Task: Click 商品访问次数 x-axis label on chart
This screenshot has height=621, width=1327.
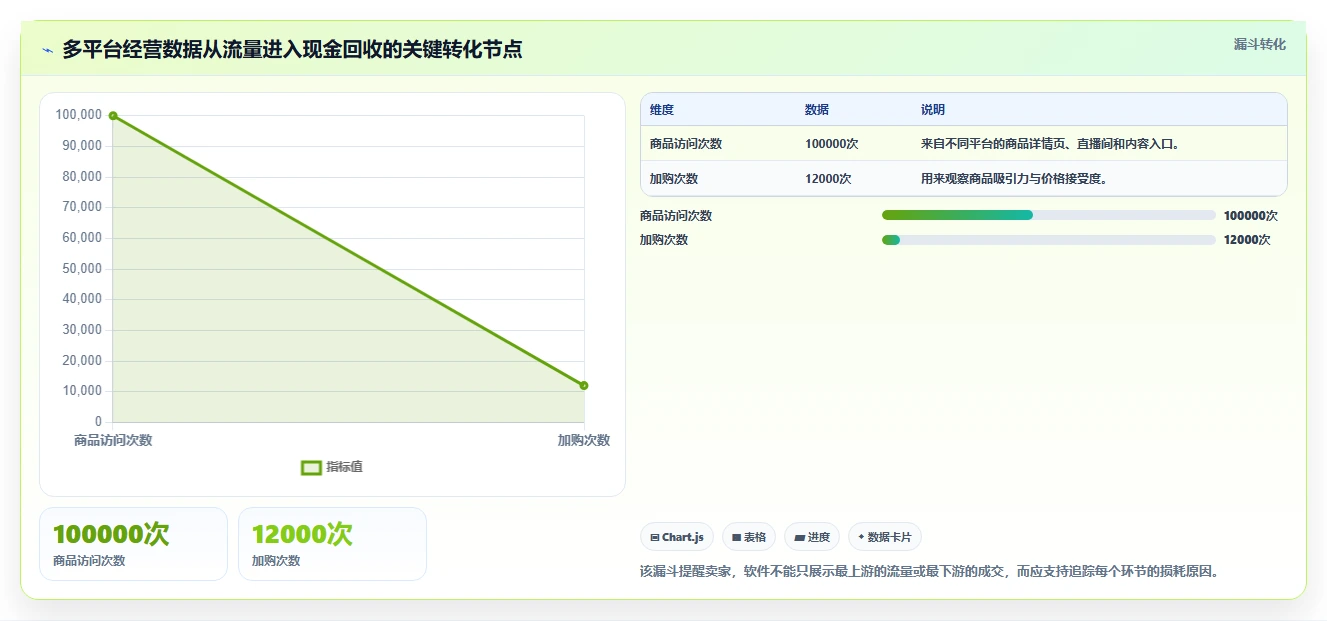Action: (113, 440)
